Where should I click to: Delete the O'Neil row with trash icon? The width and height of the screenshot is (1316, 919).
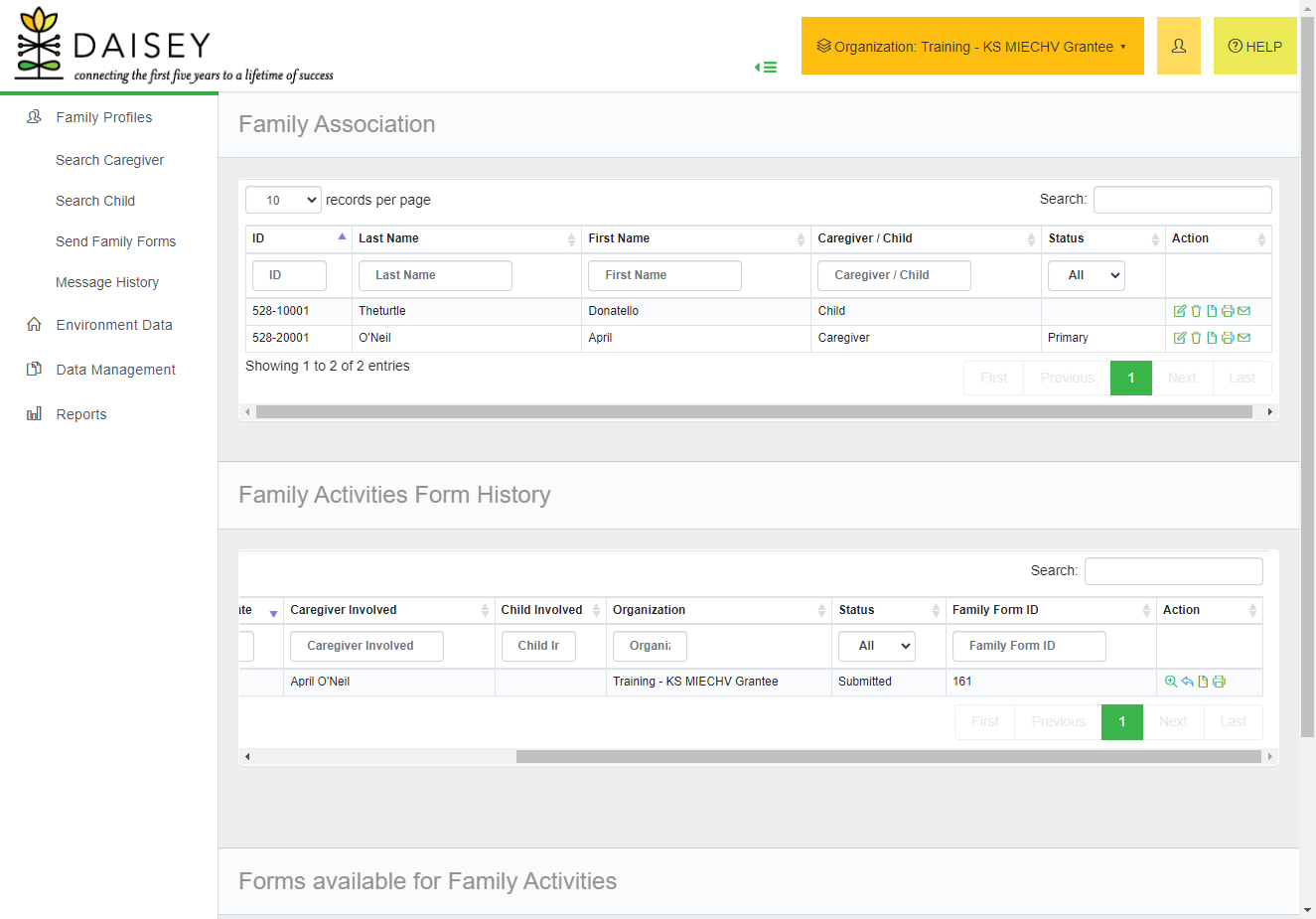(1196, 338)
